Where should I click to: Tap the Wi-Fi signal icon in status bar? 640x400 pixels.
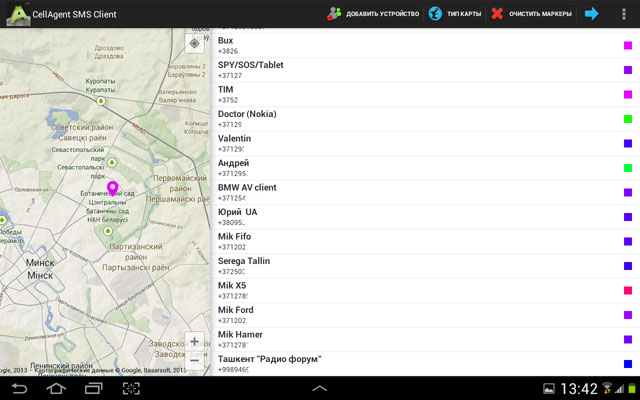607,388
